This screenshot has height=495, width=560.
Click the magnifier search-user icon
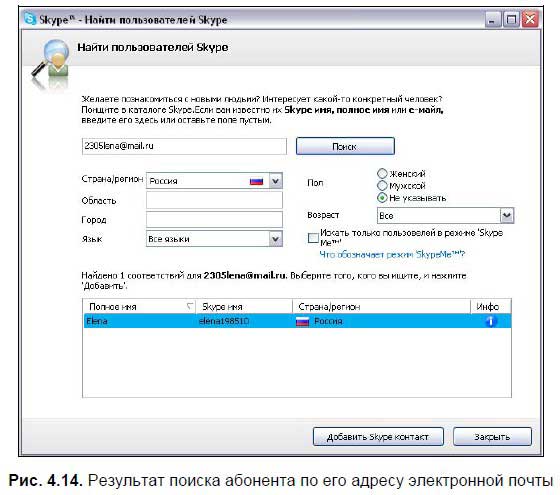[50, 61]
